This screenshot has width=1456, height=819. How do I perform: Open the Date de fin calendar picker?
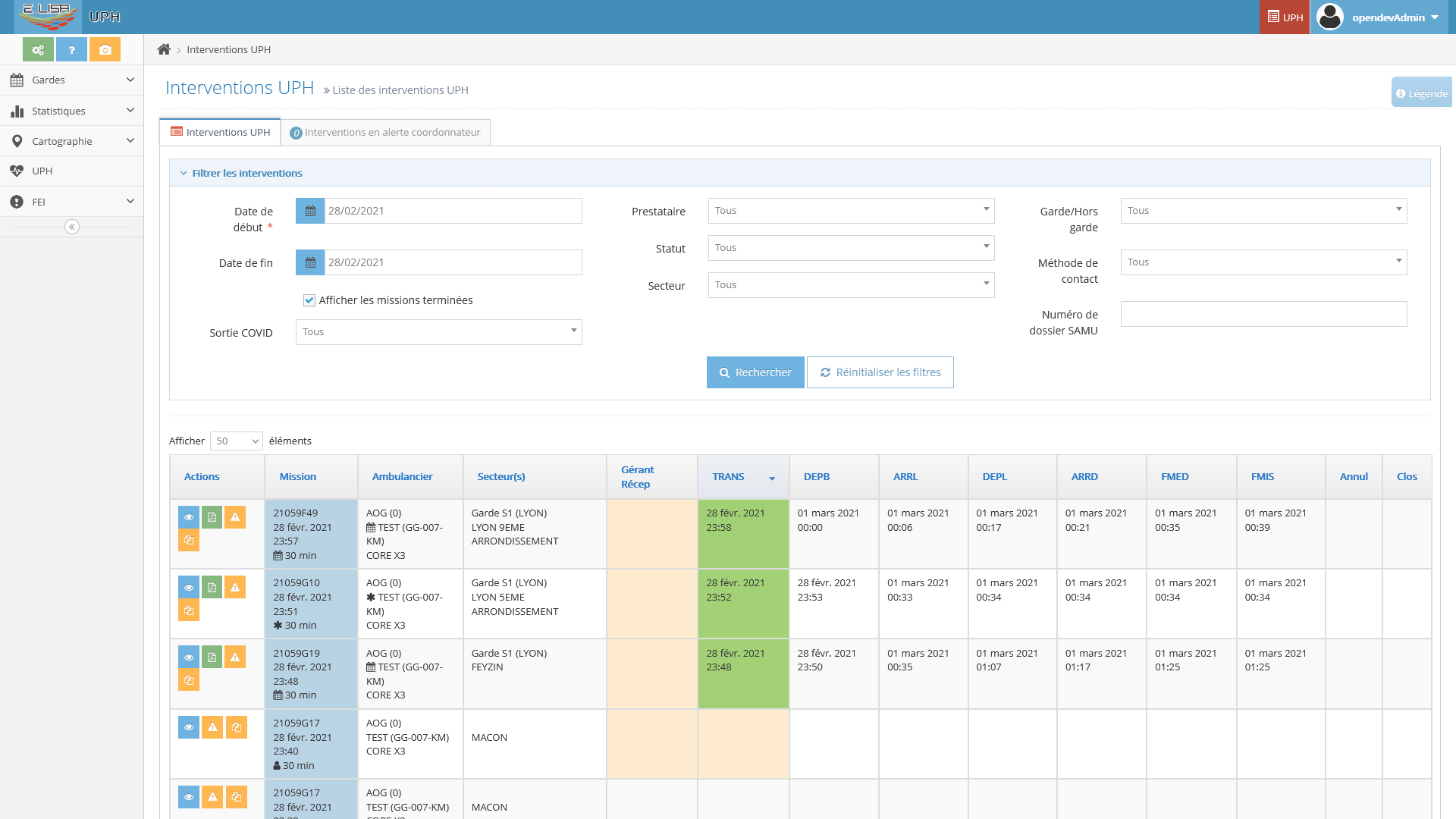pos(310,262)
